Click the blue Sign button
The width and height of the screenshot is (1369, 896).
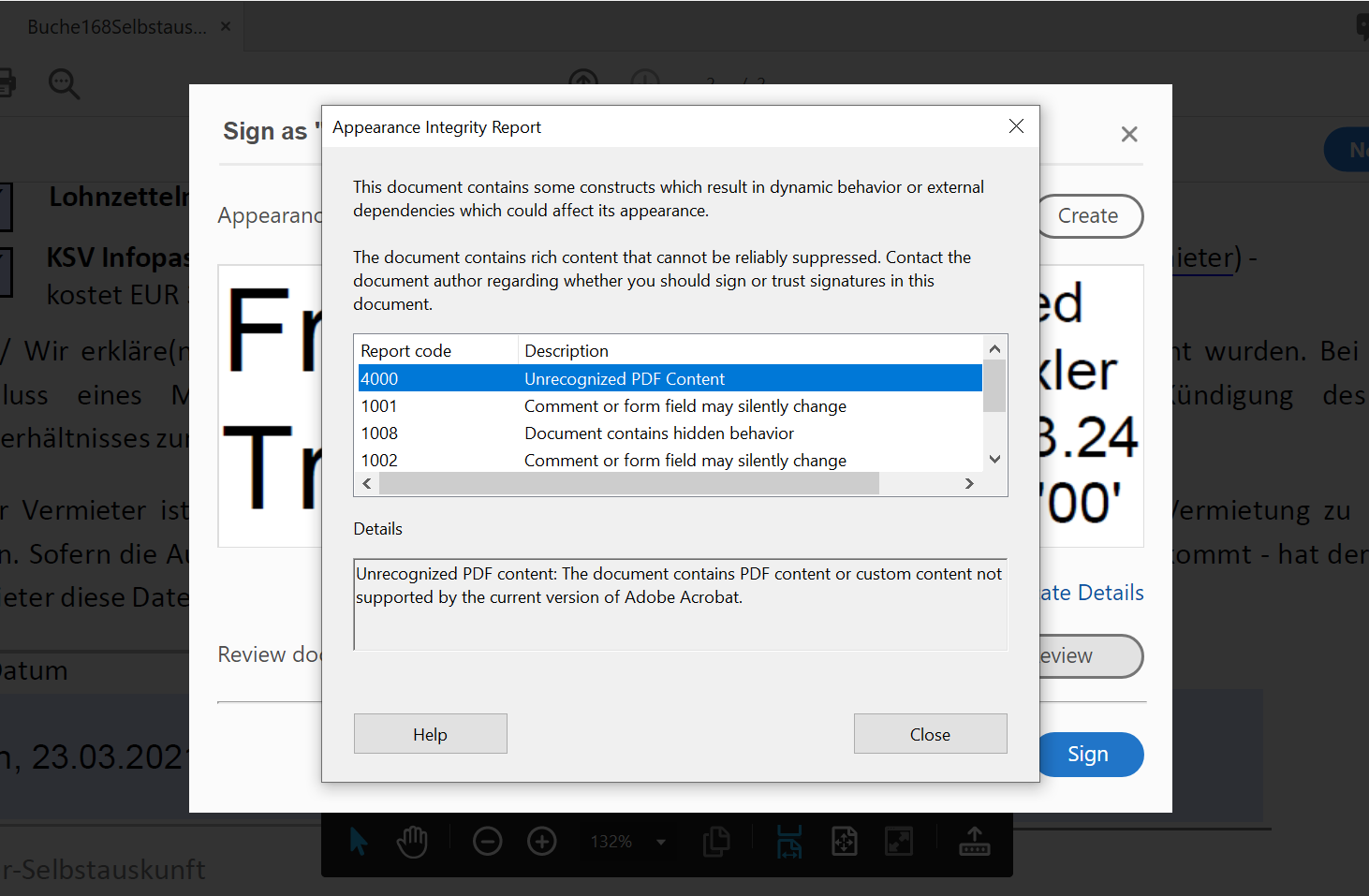[1089, 754]
